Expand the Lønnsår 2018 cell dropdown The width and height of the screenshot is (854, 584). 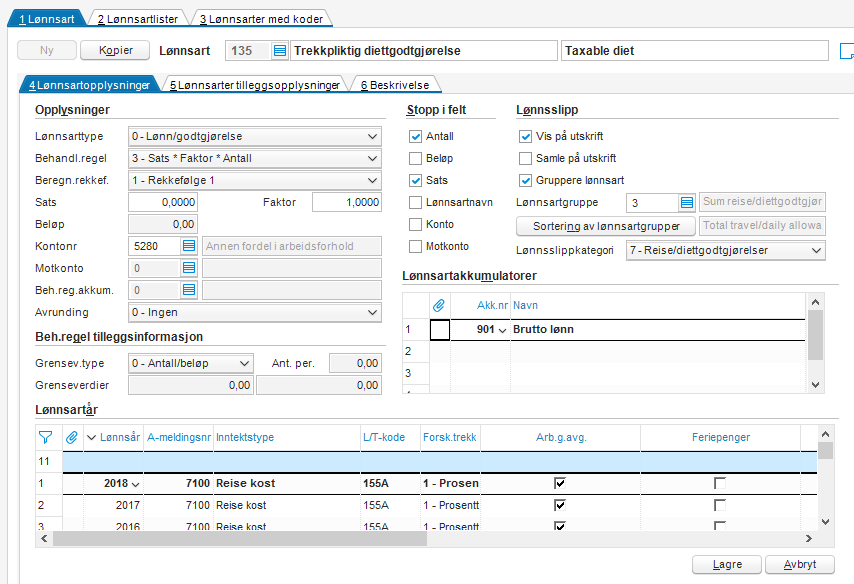[x=136, y=484]
